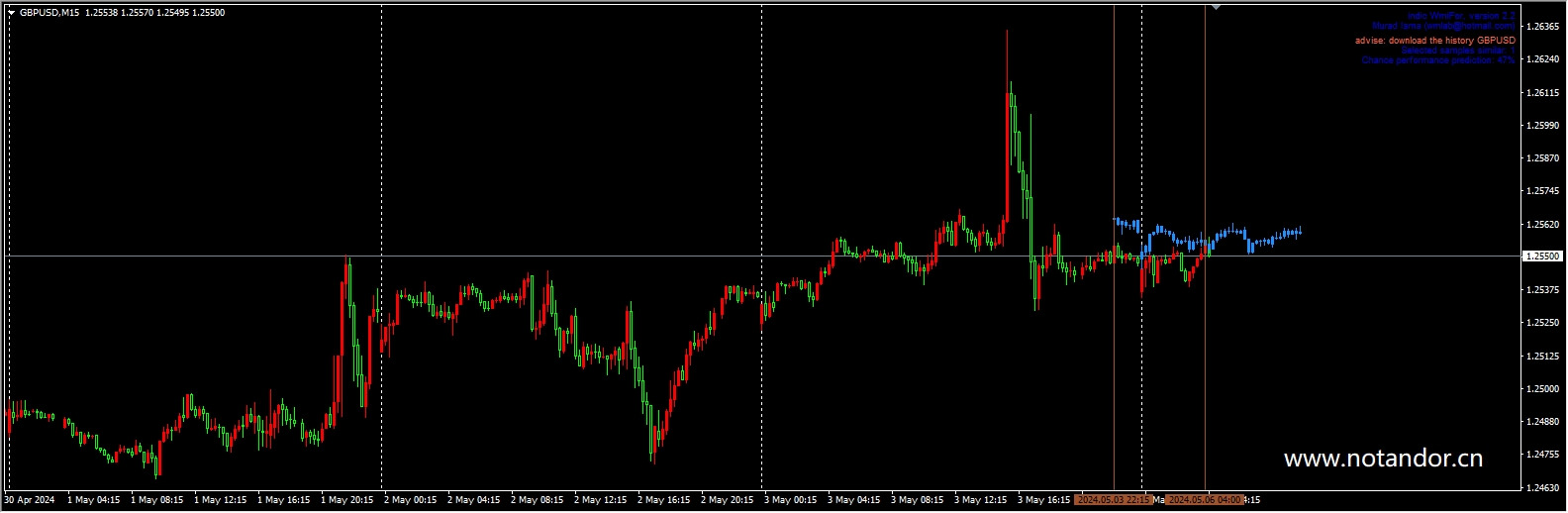Click the '2 May 00:15' time axis label
This screenshot has height=513, width=1568.
click(x=410, y=500)
